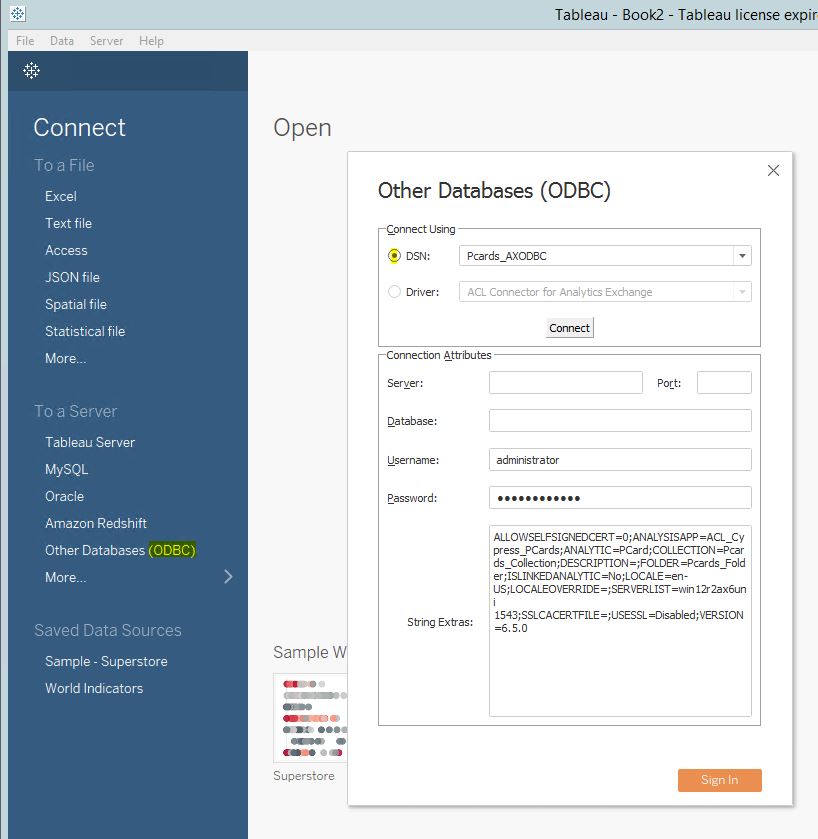Click the Tableau start page icon in sidebar
The image size is (818, 839).
[31, 71]
